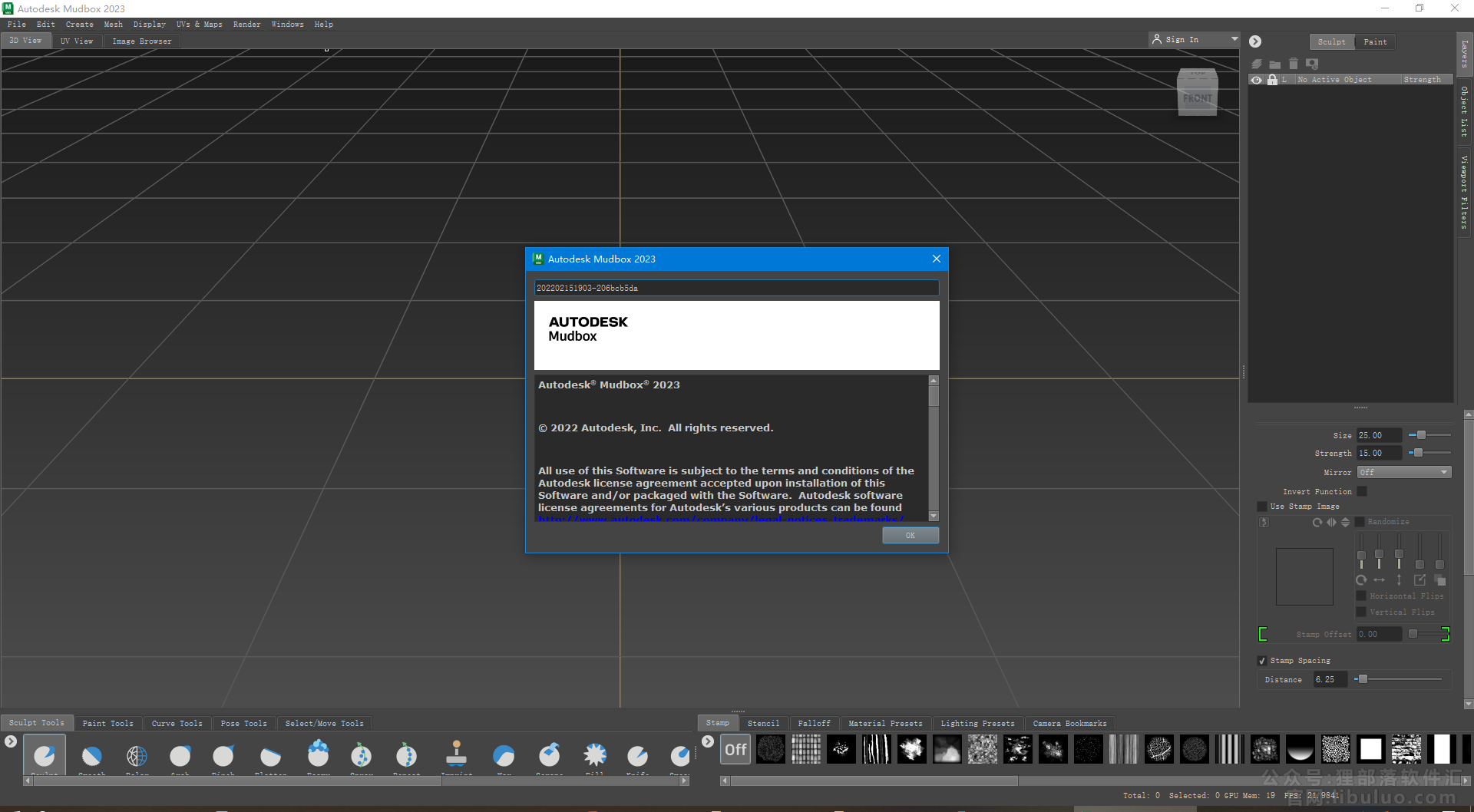
Task: Click the stamp rotate icon above Randomize
Action: (x=1317, y=522)
